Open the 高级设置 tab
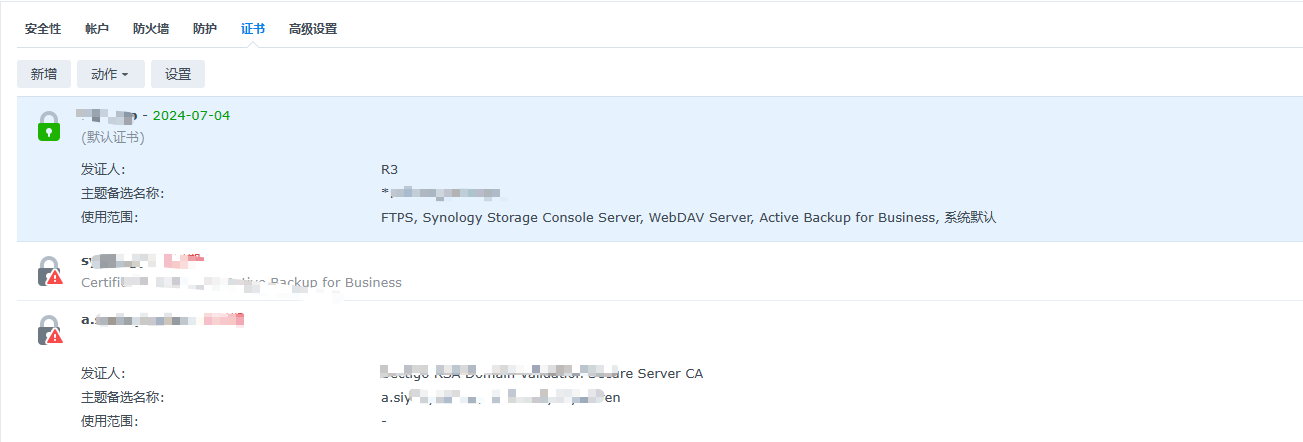1303x442 pixels. point(313,29)
